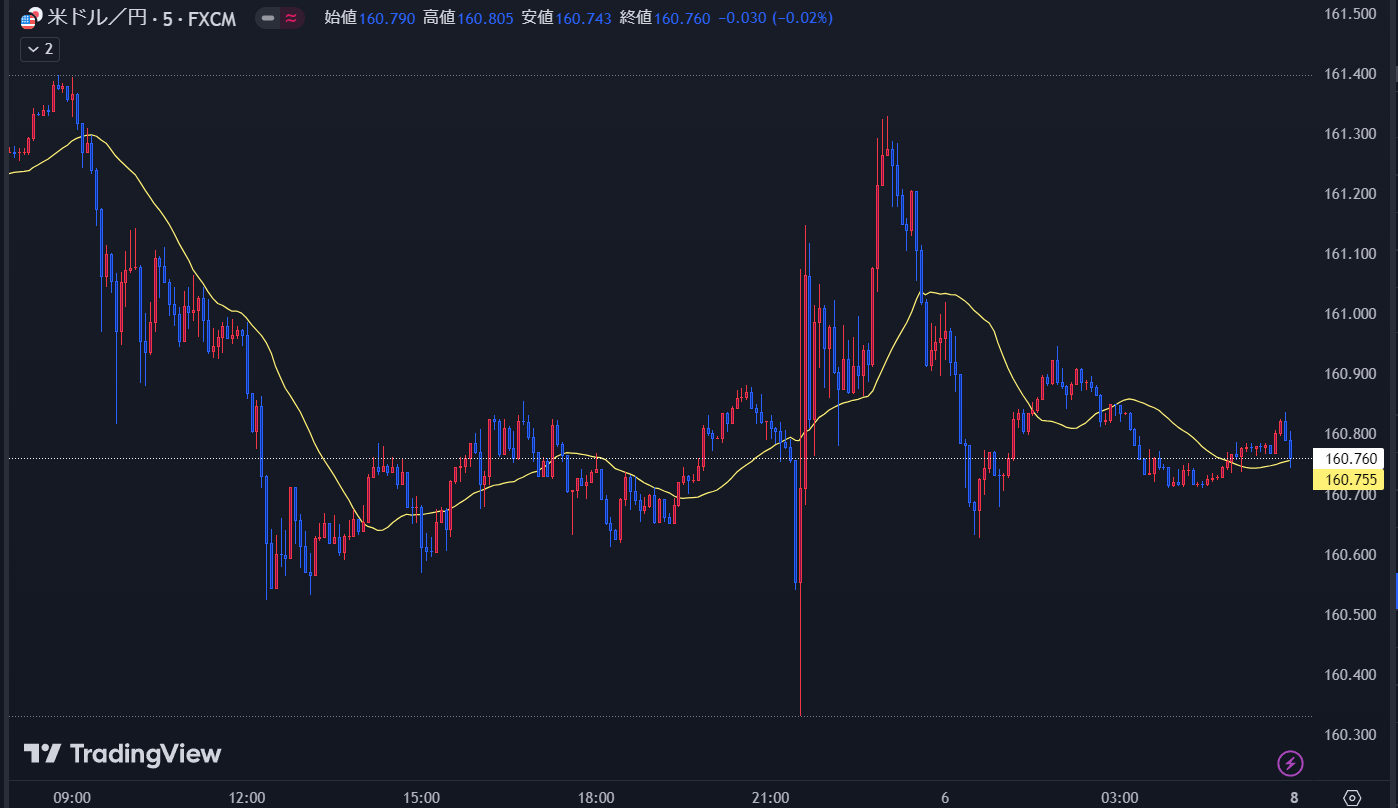Click the date label 6 on time axis
This screenshot has height=808, width=1398.
coord(945,797)
